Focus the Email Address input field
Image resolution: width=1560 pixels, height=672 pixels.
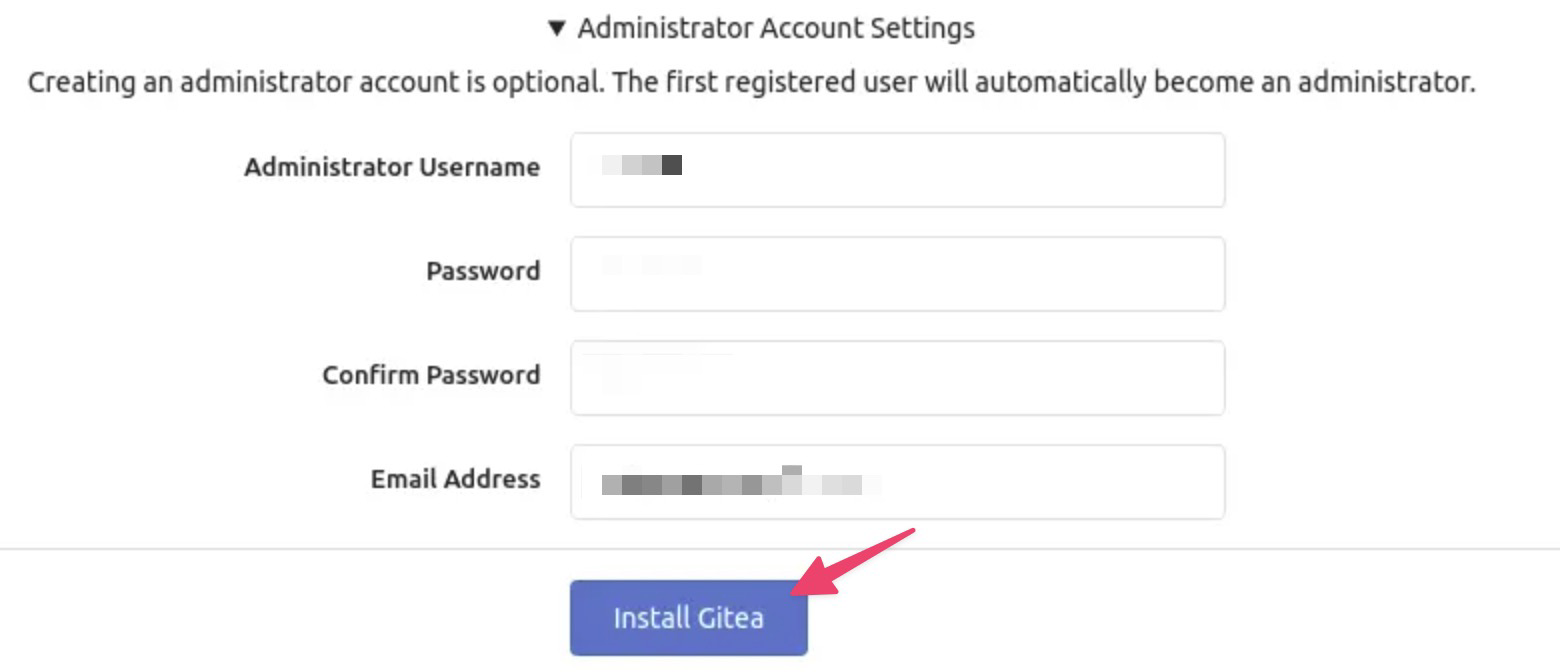pyautogui.click(x=897, y=482)
